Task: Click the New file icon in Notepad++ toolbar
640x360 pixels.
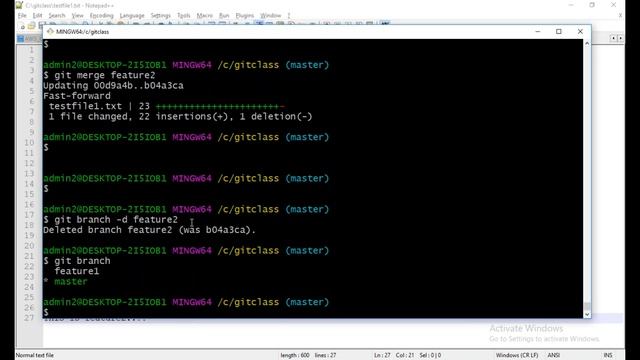Action: [x=22, y=26]
